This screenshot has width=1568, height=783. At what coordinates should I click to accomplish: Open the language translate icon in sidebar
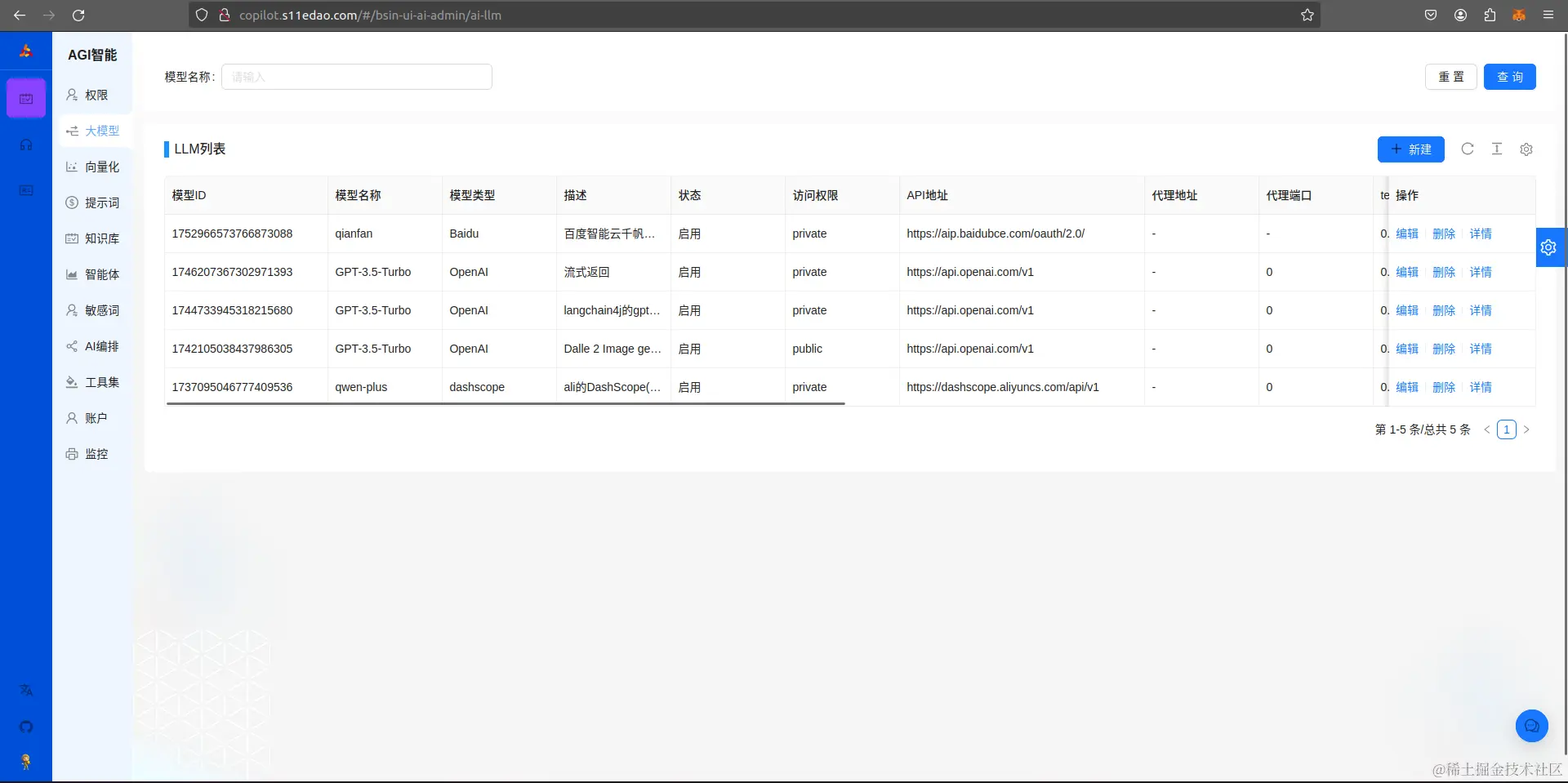click(x=26, y=690)
